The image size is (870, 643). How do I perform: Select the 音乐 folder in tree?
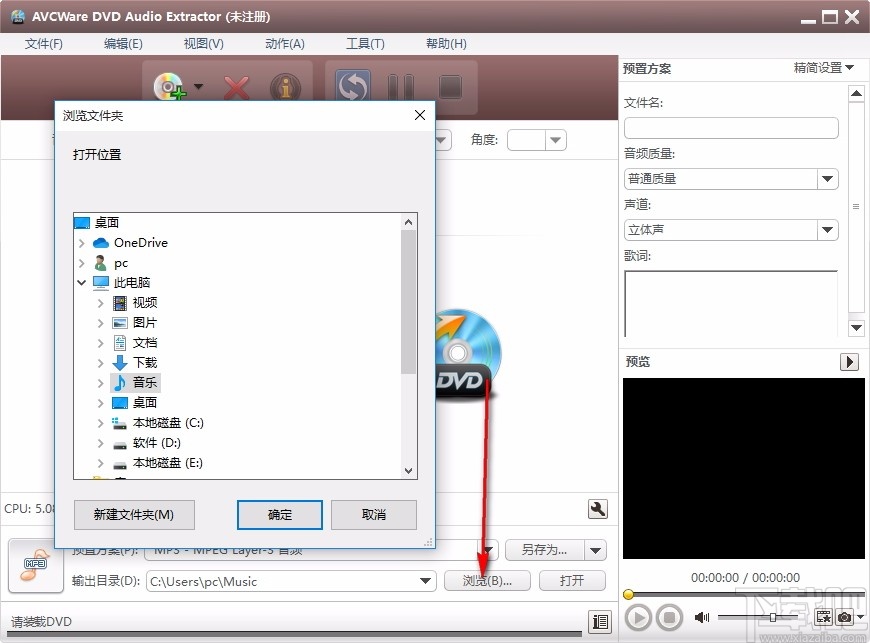(x=143, y=382)
